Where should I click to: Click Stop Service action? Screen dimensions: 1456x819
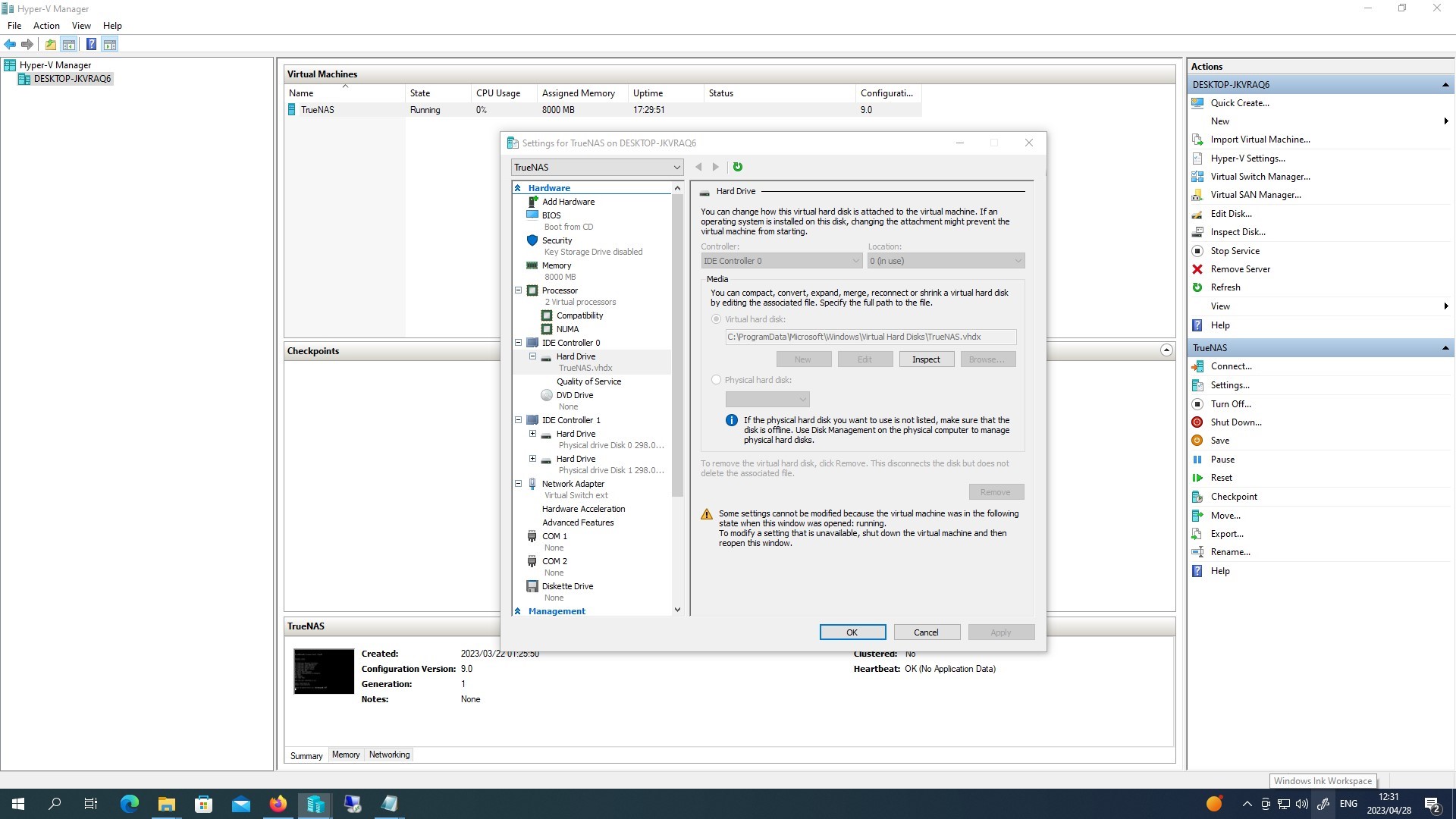pyautogui.click(x=1235, y=250)
